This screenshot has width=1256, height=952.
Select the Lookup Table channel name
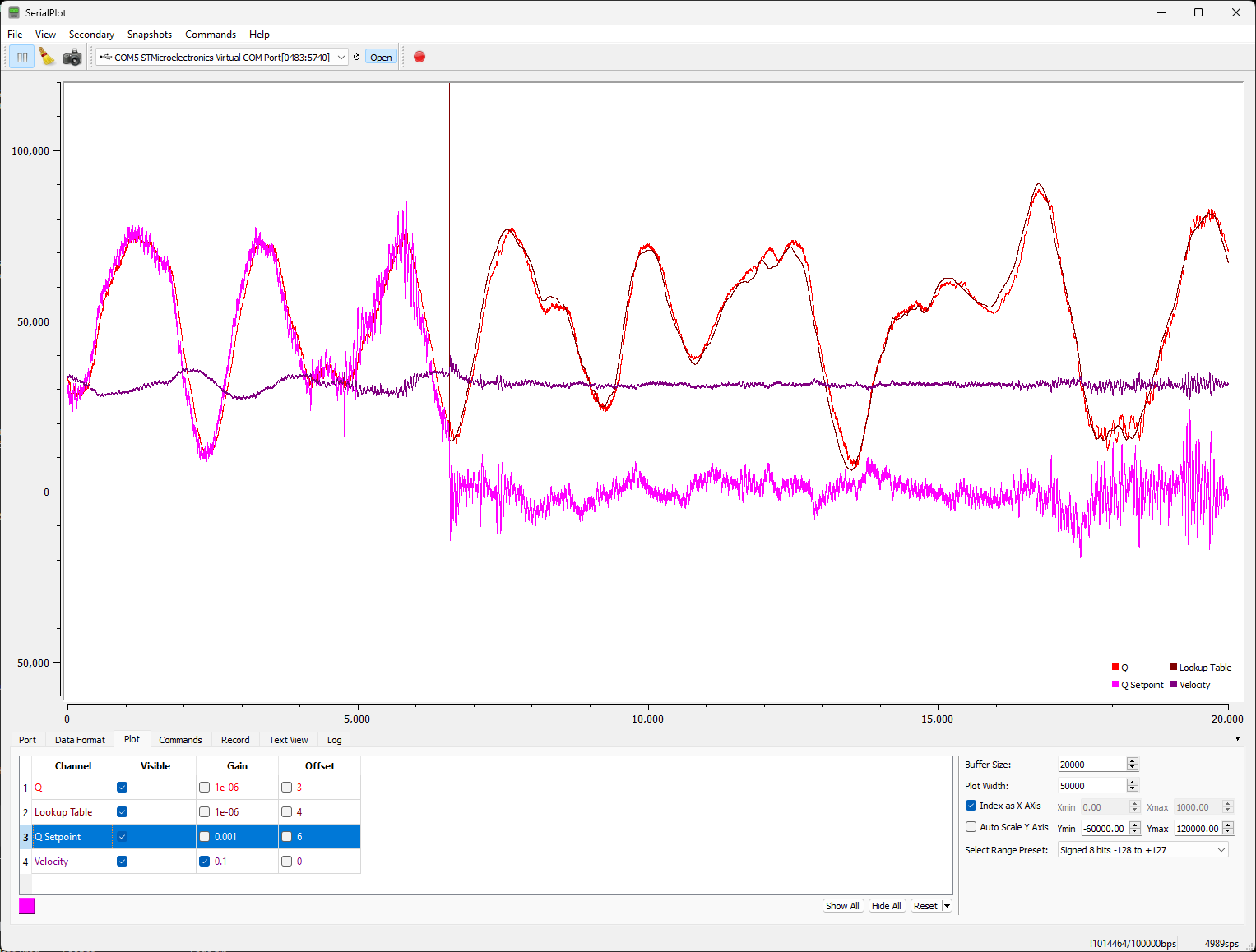63,811
